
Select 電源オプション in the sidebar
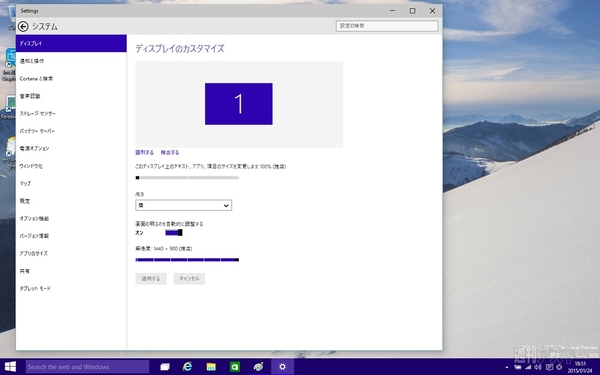click(71, 148)
